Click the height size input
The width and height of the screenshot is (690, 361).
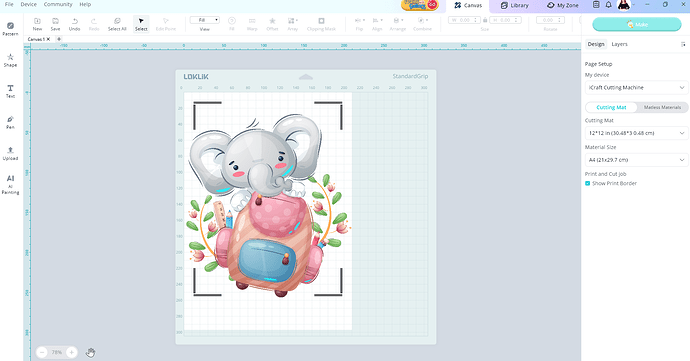point(505,20)
